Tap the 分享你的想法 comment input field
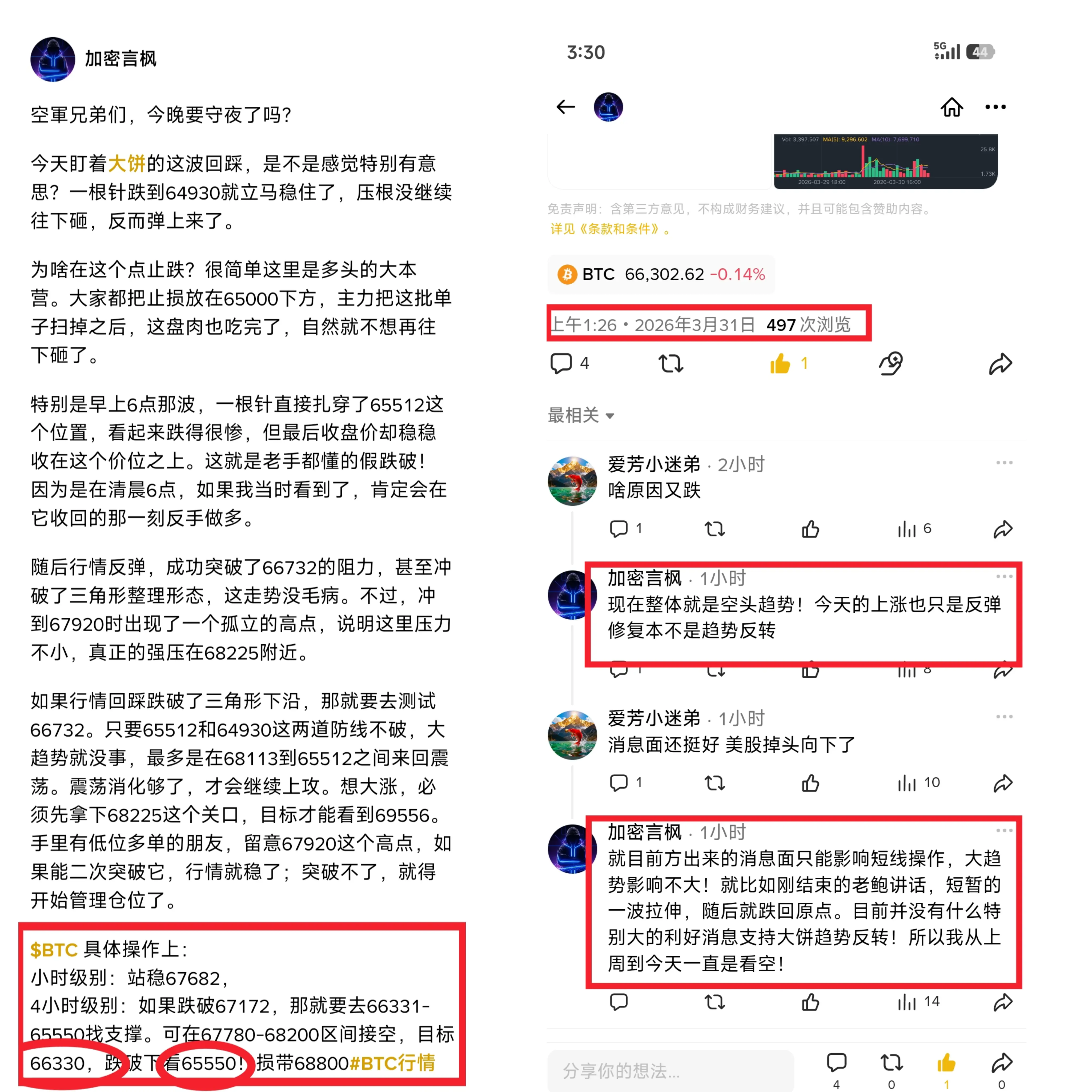This screenshot has height=1092, width=1092. click(670, 1070)
